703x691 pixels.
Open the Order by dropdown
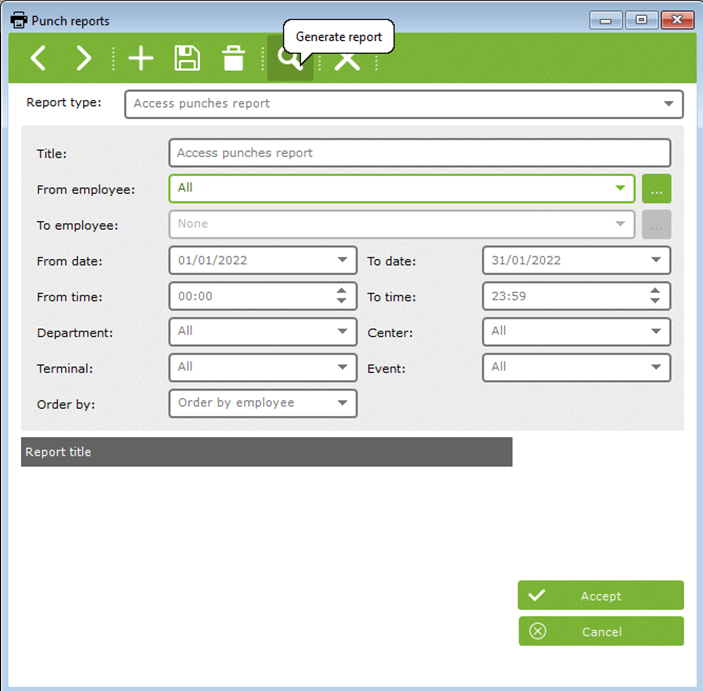(263, 404)
